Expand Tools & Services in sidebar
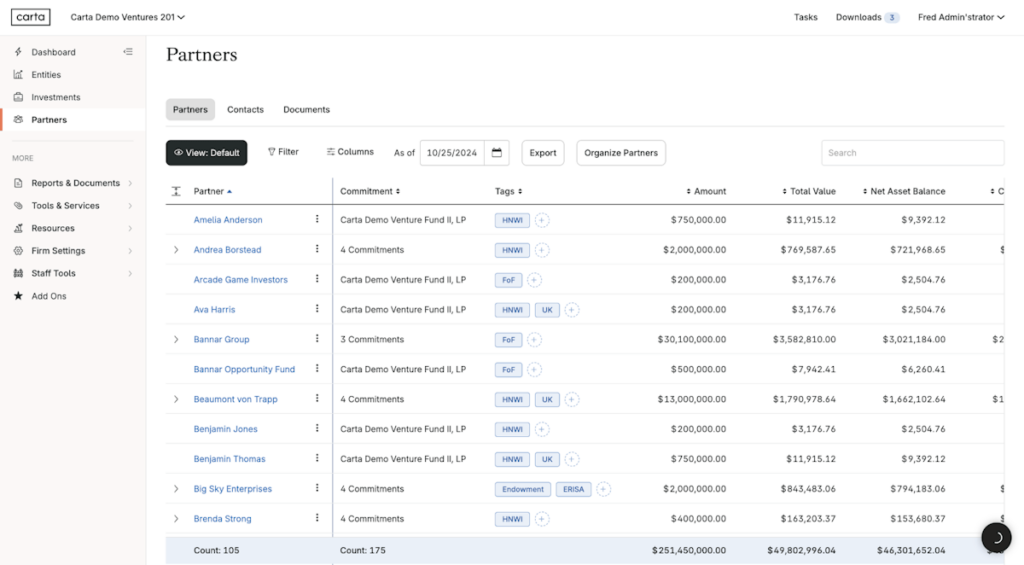 (73, 206)
